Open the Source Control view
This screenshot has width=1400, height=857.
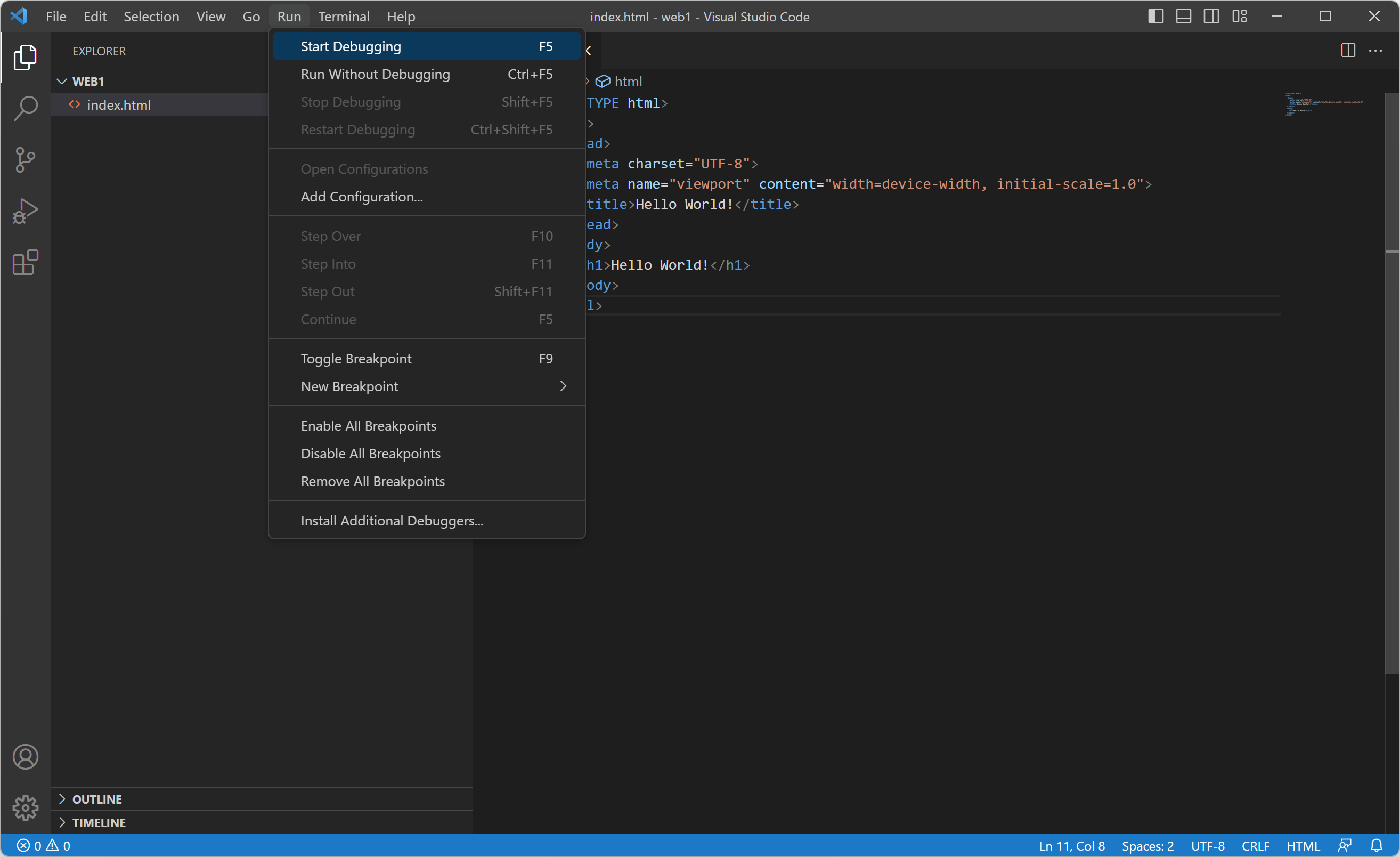point(26,160)
